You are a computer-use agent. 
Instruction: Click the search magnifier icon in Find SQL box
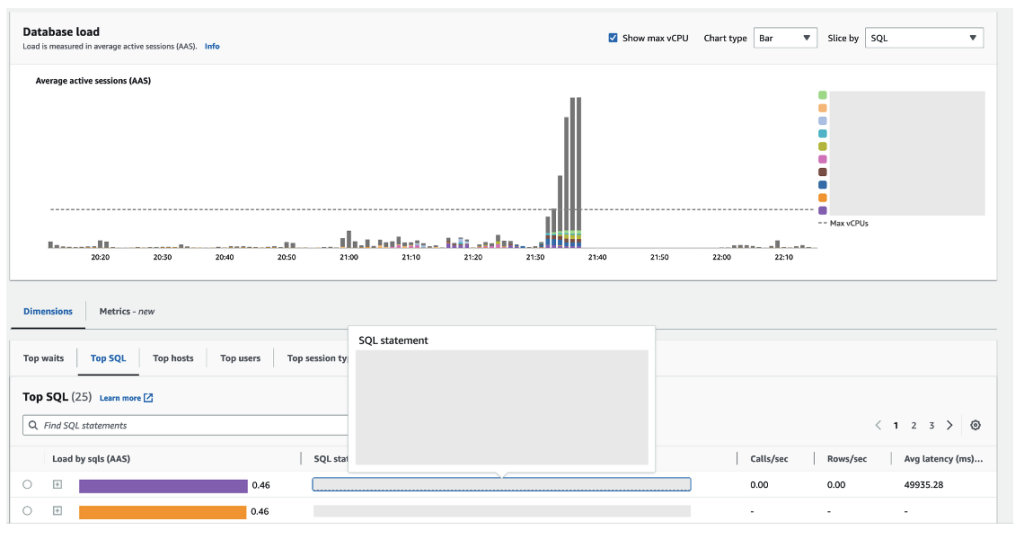(x=33, y=425)
